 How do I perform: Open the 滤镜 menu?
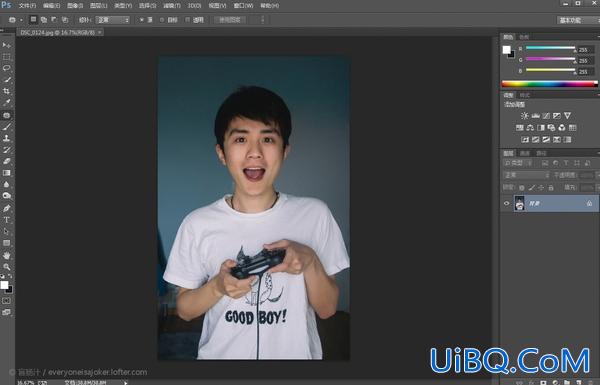coord(172,6)
